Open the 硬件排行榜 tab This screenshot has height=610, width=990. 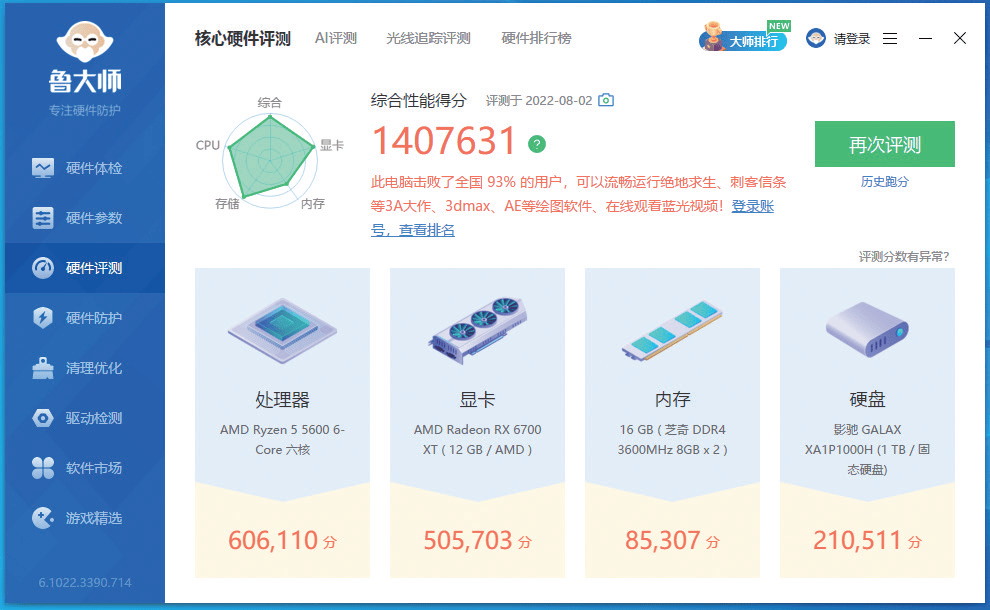click(536, 38)
